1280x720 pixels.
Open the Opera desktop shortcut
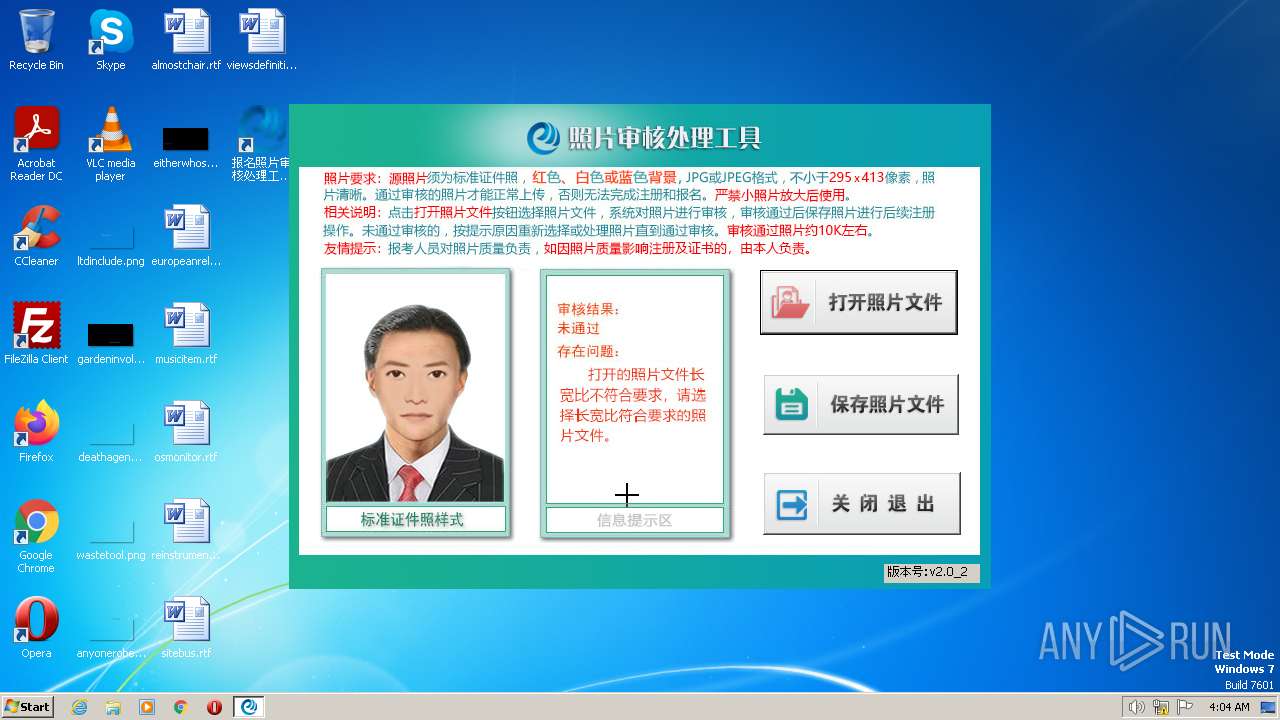(x=36, y=628)
